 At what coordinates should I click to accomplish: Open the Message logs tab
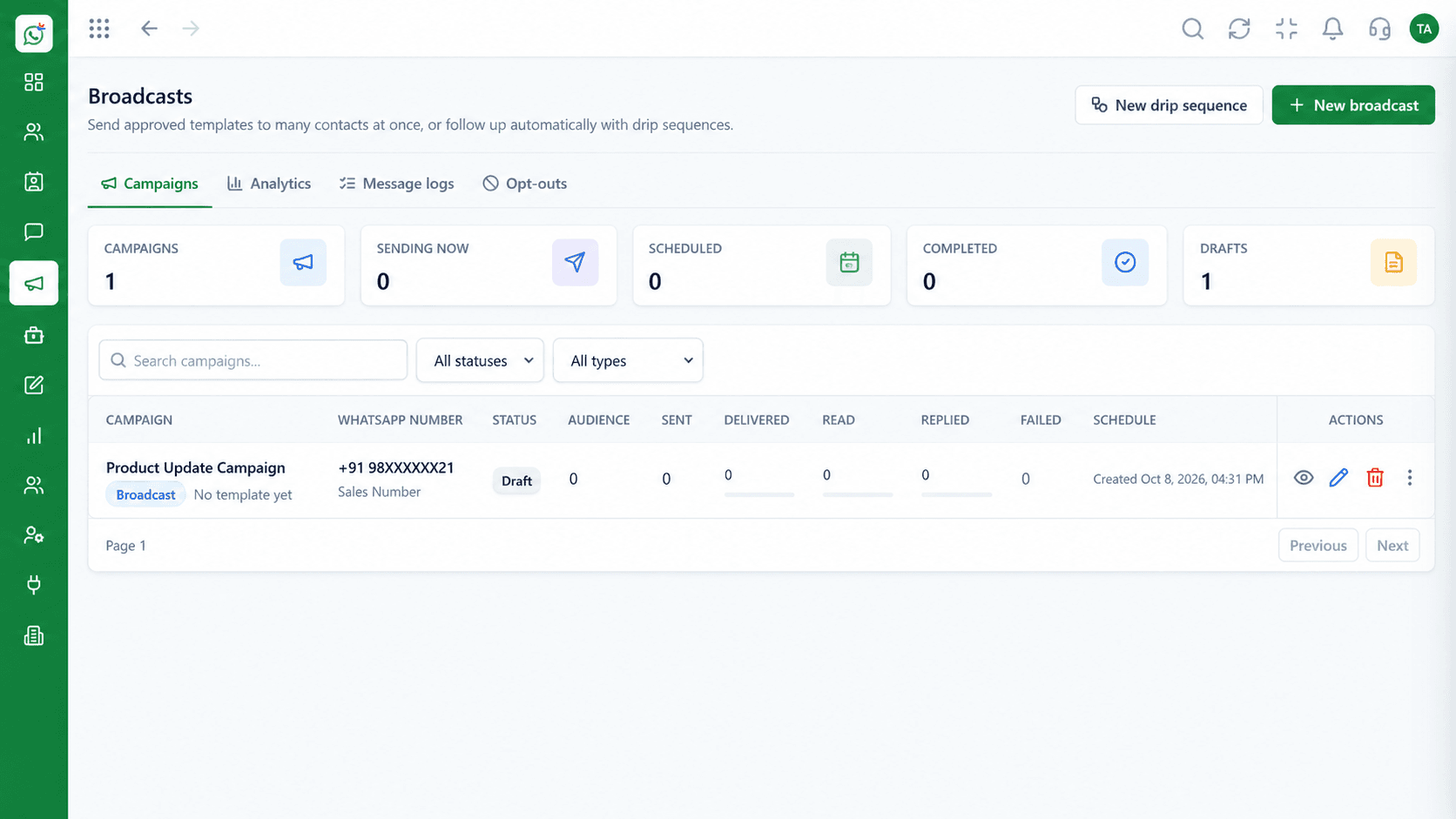point(397,184)
